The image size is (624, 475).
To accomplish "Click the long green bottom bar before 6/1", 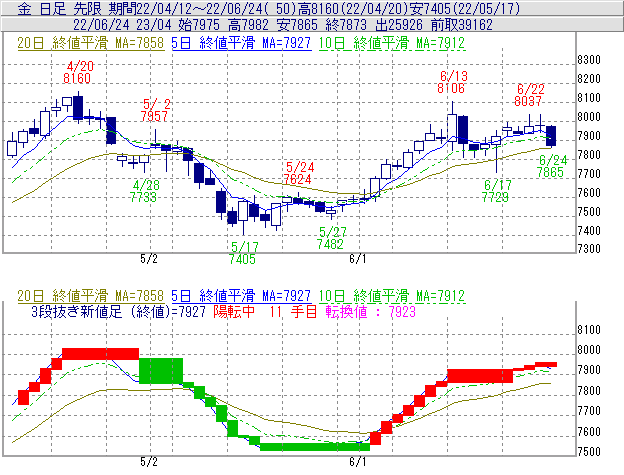I will click(x=315, y=447).
